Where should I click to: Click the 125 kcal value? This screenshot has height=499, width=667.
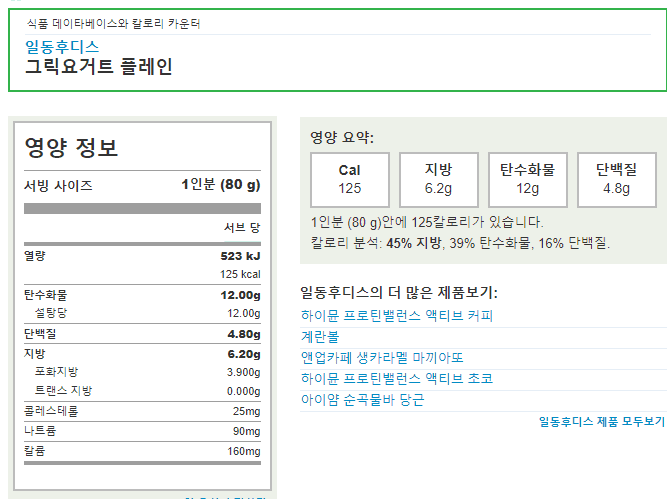pos(240,274)
